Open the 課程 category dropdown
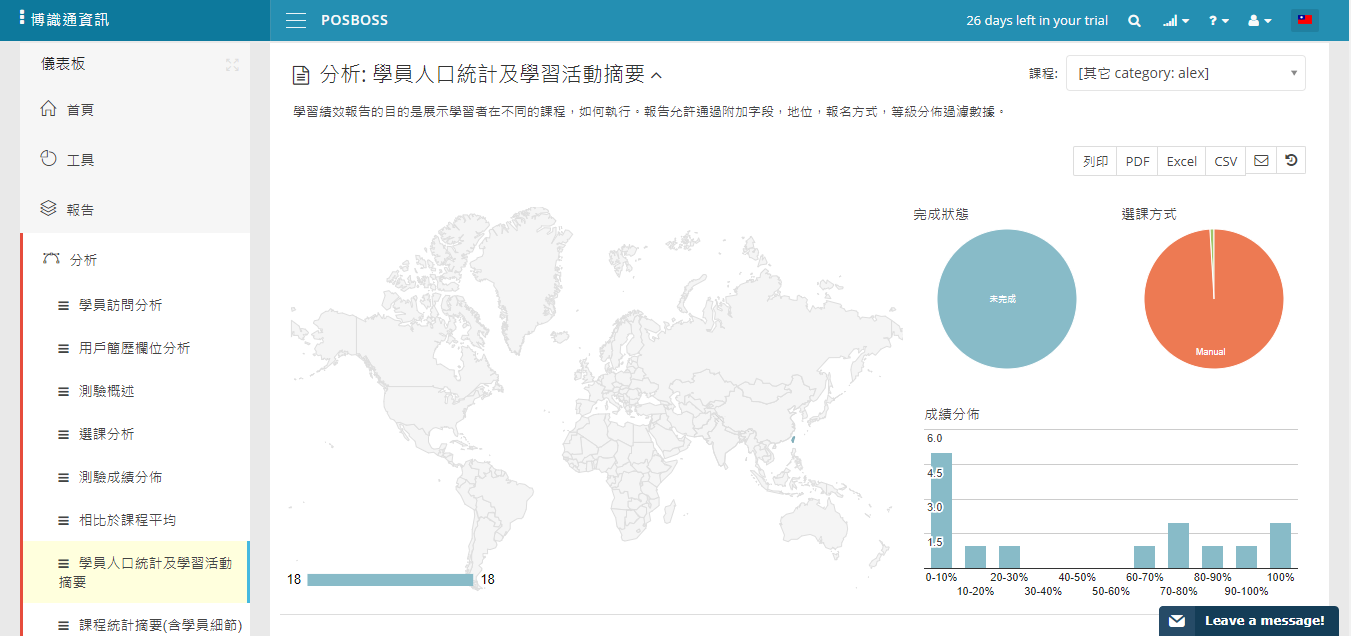The height and width of the screenshot is (636, 1351). pos(1185,73)
